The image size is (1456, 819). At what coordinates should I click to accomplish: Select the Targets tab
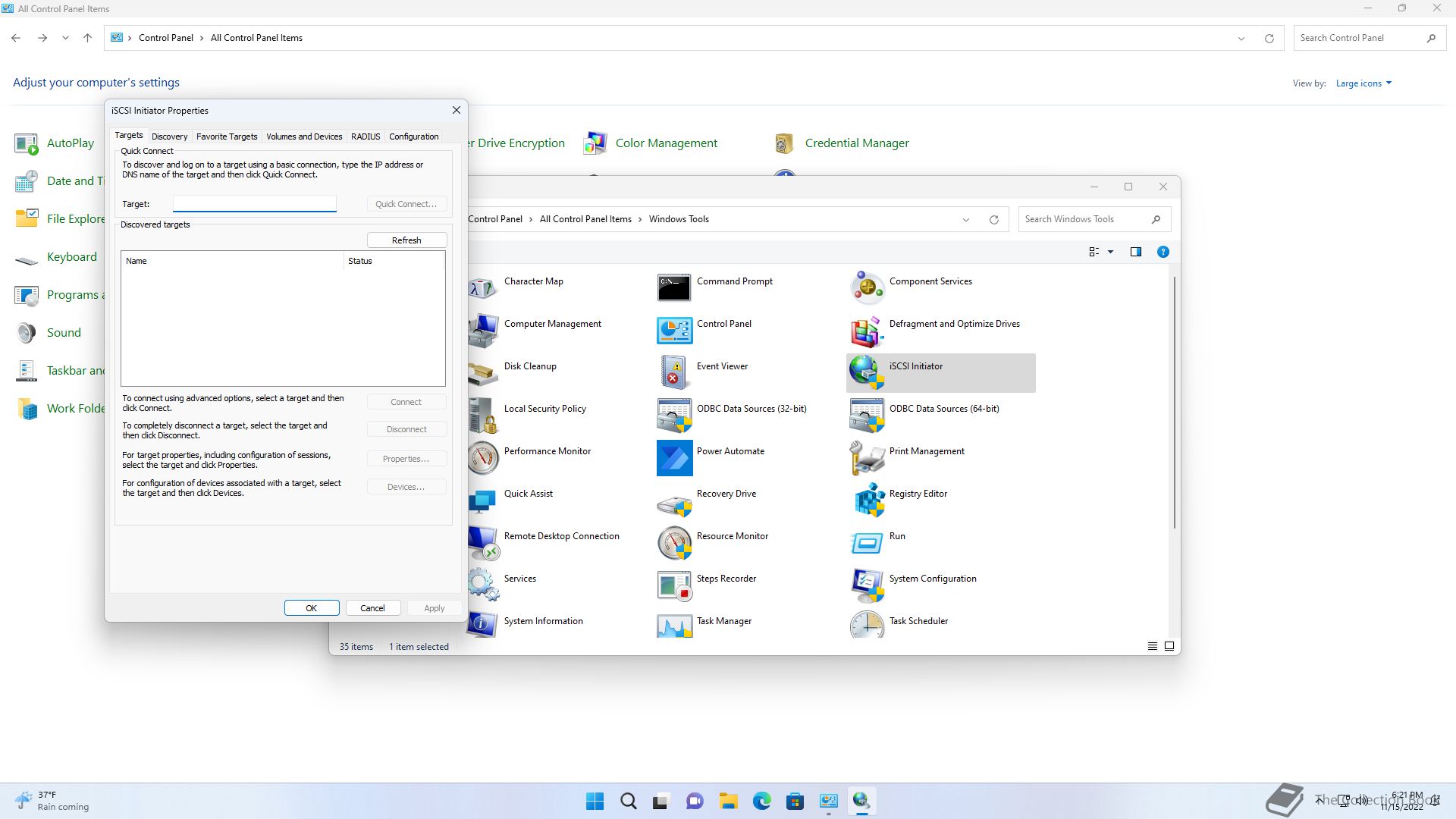pos(129,135)
